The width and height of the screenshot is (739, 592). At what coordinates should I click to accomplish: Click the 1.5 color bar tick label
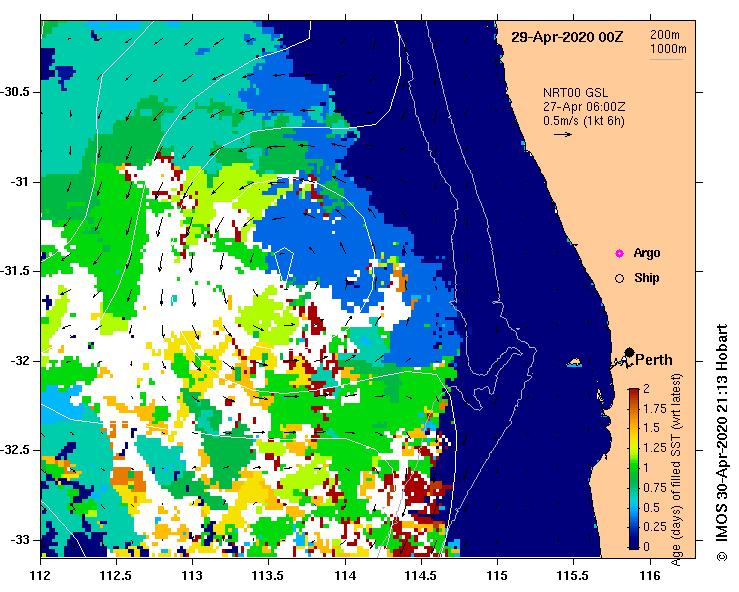[x=651, y=428]
